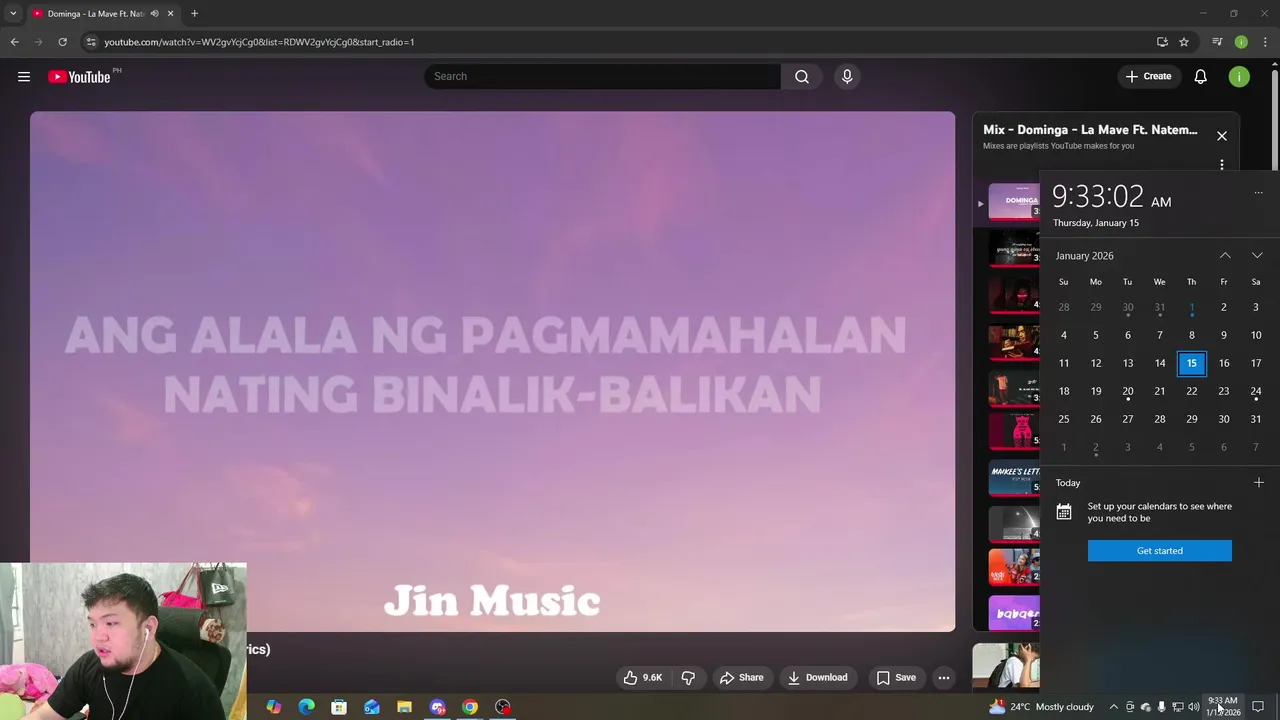Open more actions below the video
The image size is (1280, 720).
(943, 678)
